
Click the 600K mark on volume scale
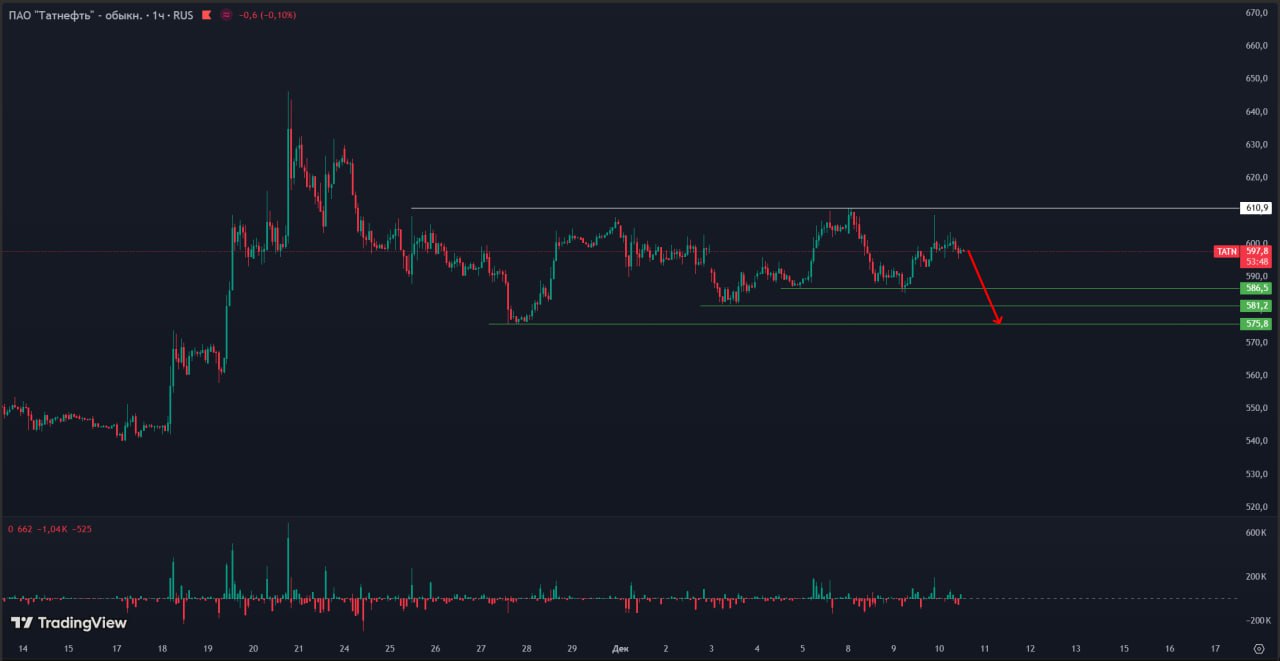[x=1256, y=532]
